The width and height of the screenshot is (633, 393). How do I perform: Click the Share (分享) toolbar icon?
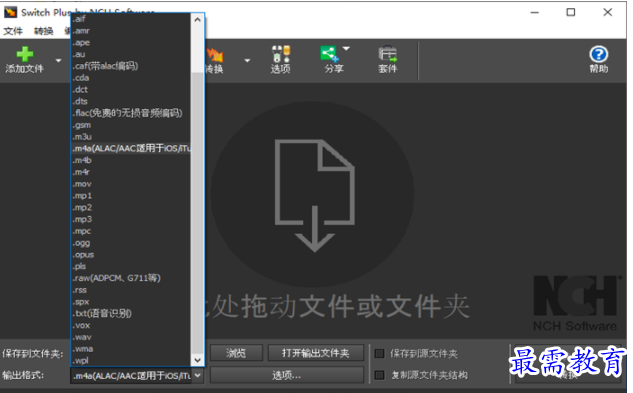point(329,54)
